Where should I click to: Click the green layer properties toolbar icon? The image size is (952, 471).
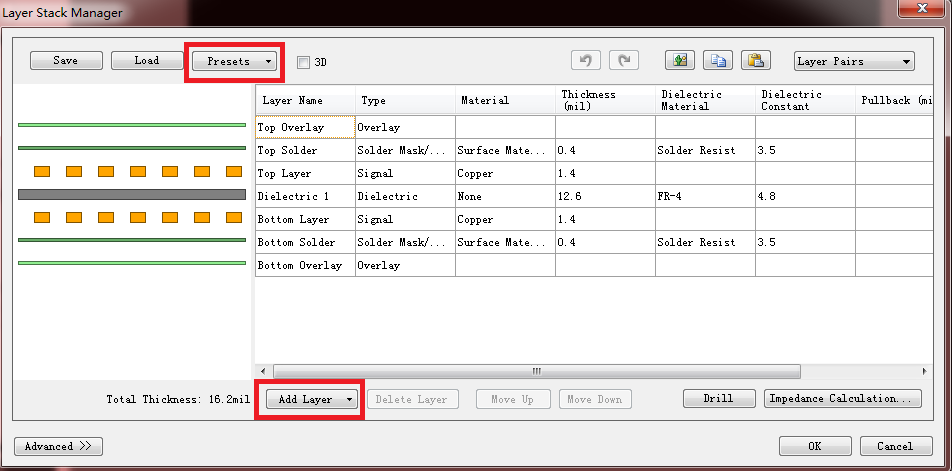click(x=680, y=60)
